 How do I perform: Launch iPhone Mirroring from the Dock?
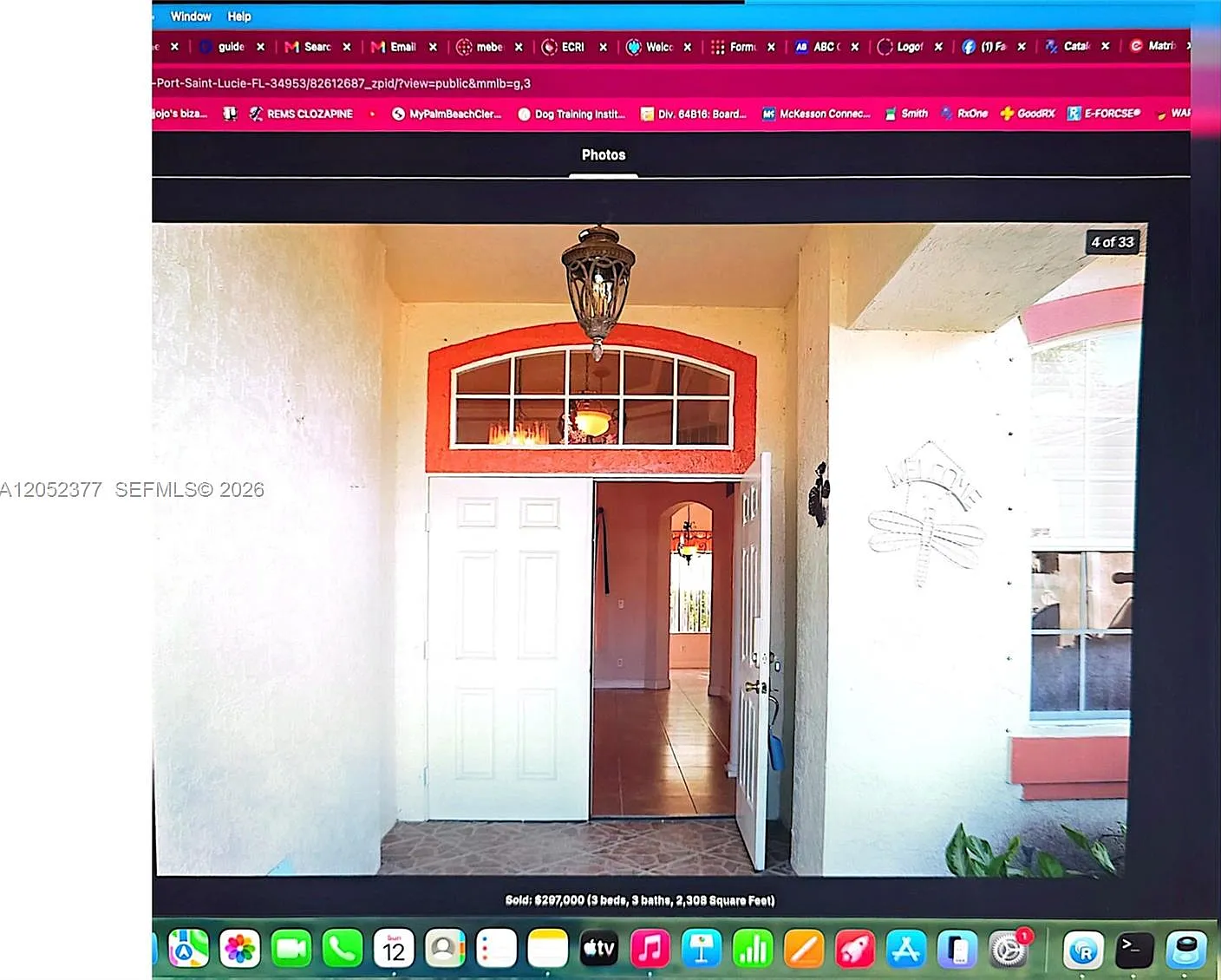click(957, 949)
